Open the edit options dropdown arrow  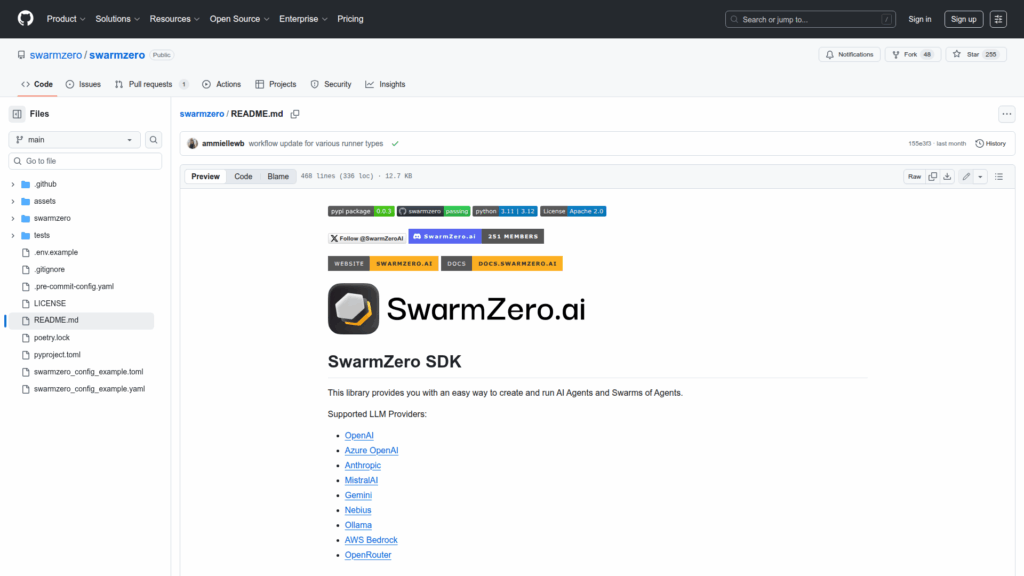980,176
